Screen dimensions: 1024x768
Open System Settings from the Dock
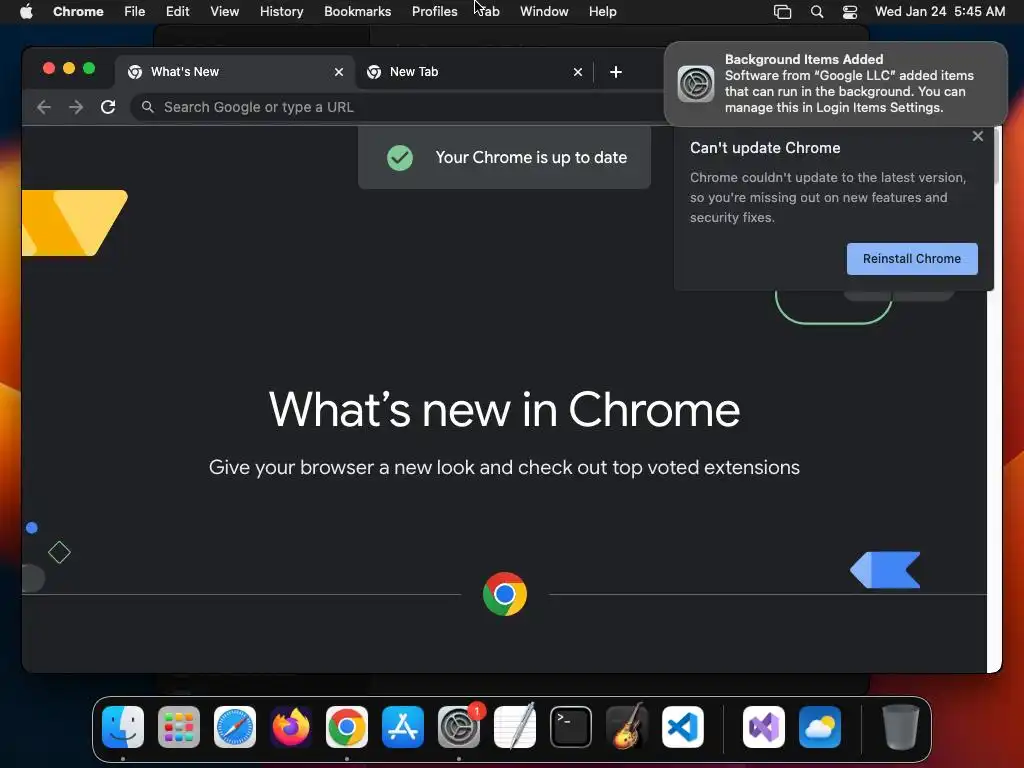click(458, 727)
